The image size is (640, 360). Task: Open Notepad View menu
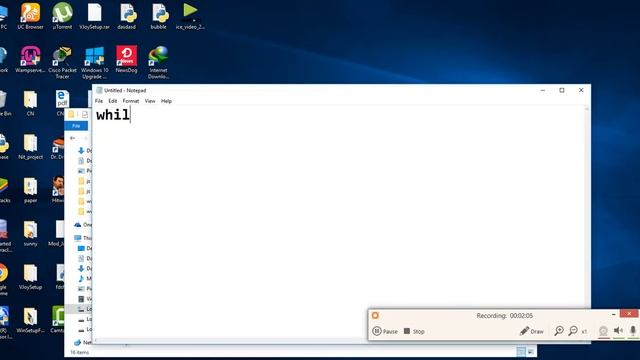[x=150, y=101]
